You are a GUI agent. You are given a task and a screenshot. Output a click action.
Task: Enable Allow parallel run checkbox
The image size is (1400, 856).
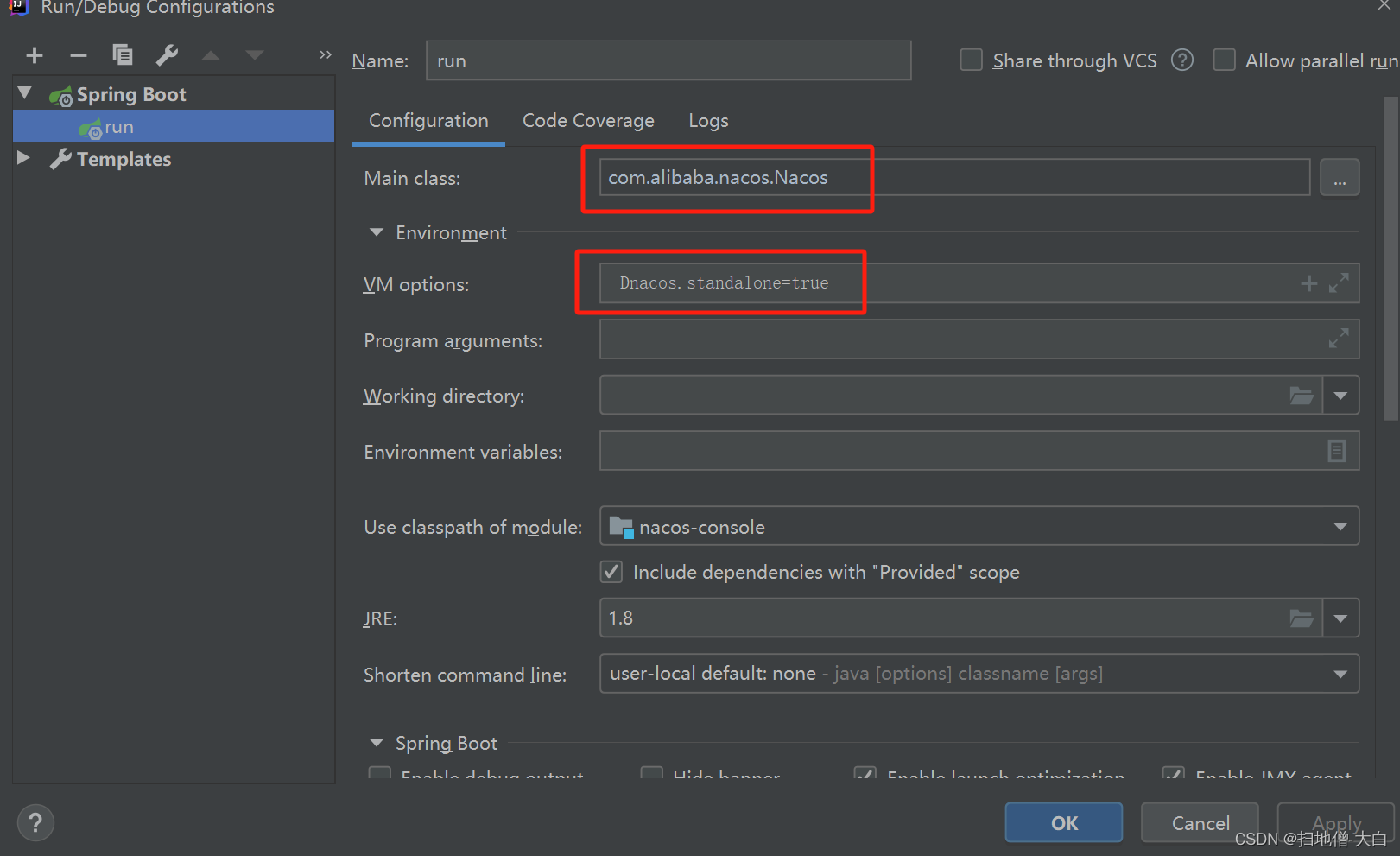coord(1224,60)
